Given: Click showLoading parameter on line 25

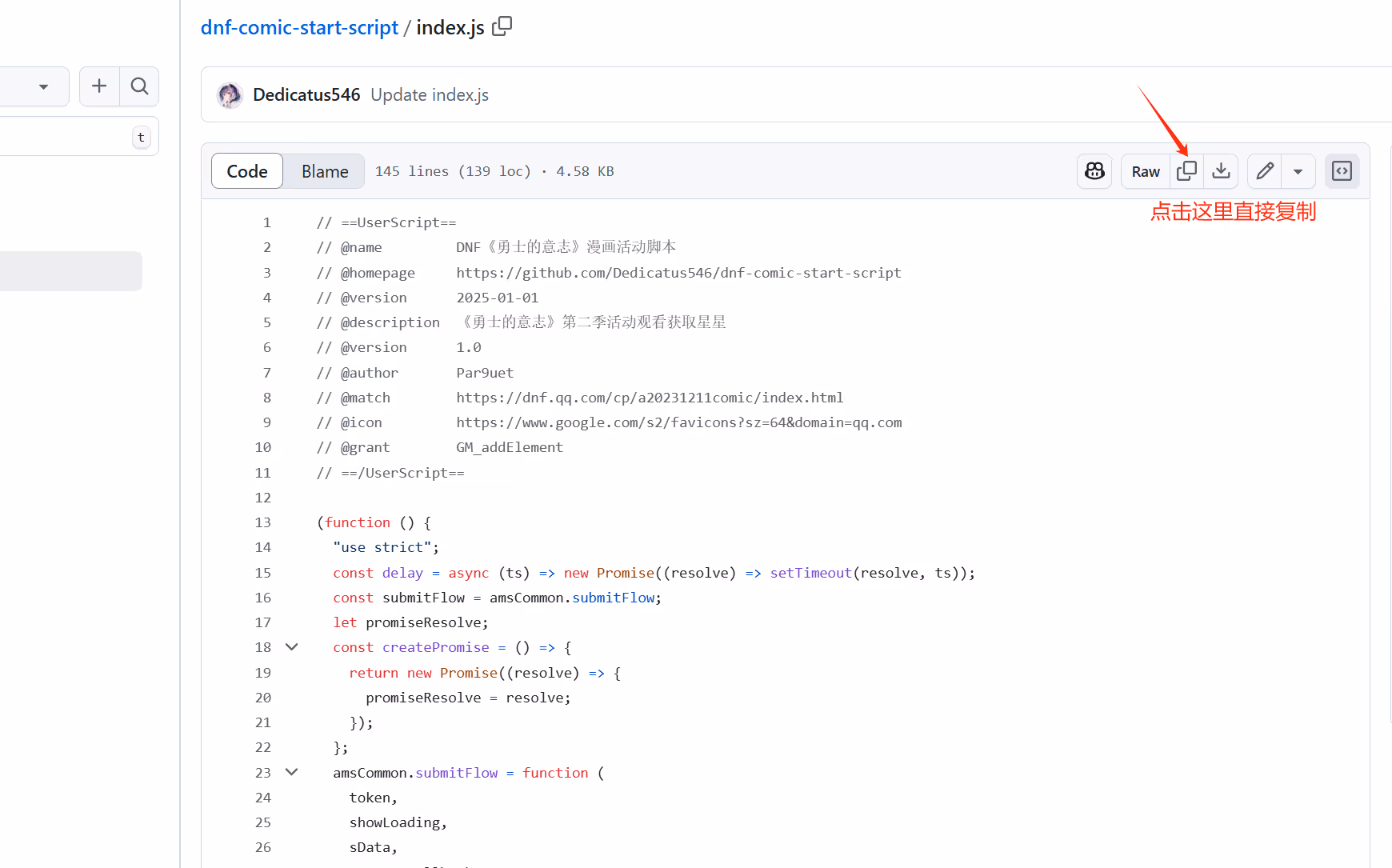Looking at the screenshot, I should tap(394, 822).
